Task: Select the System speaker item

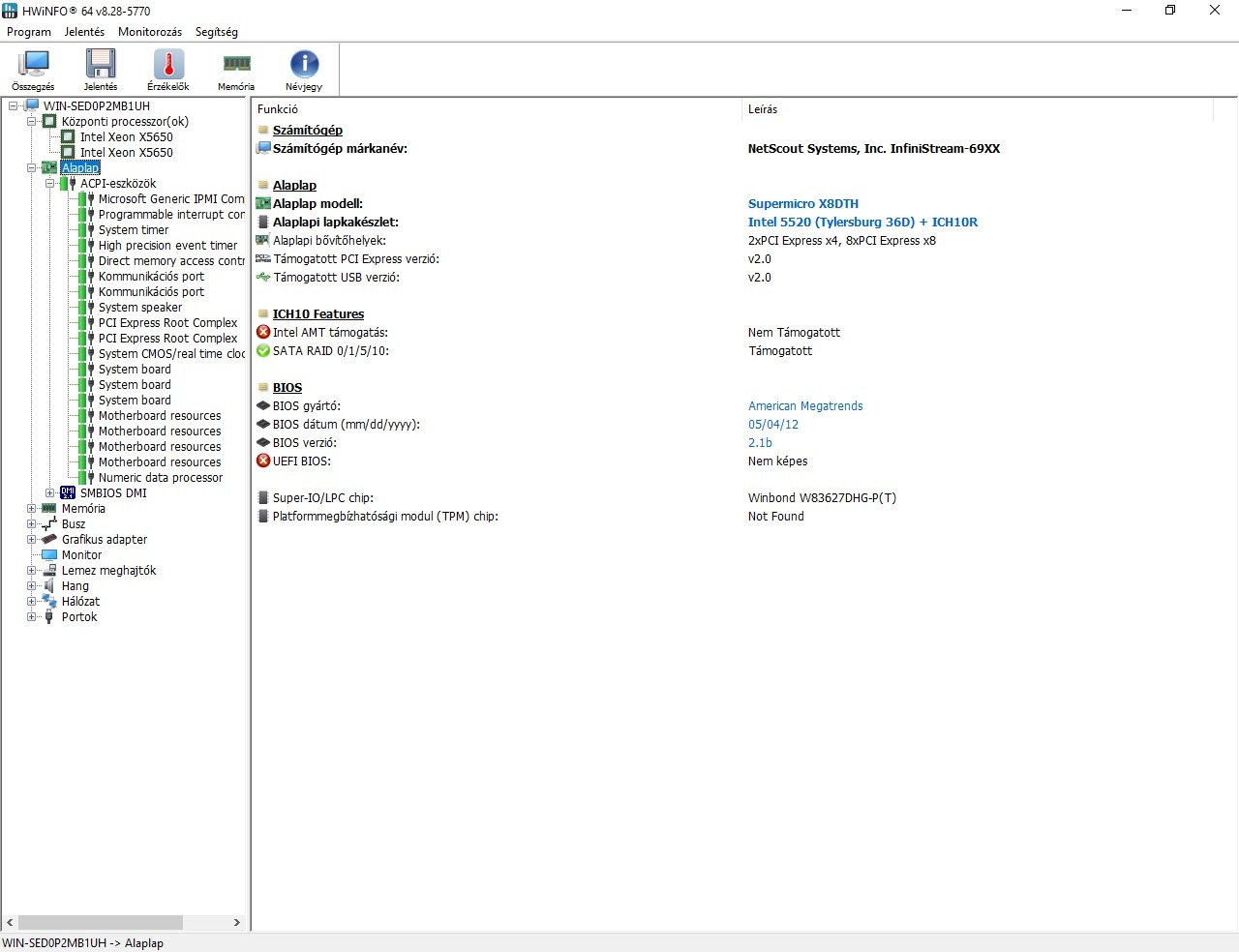Action: point(140,308)
